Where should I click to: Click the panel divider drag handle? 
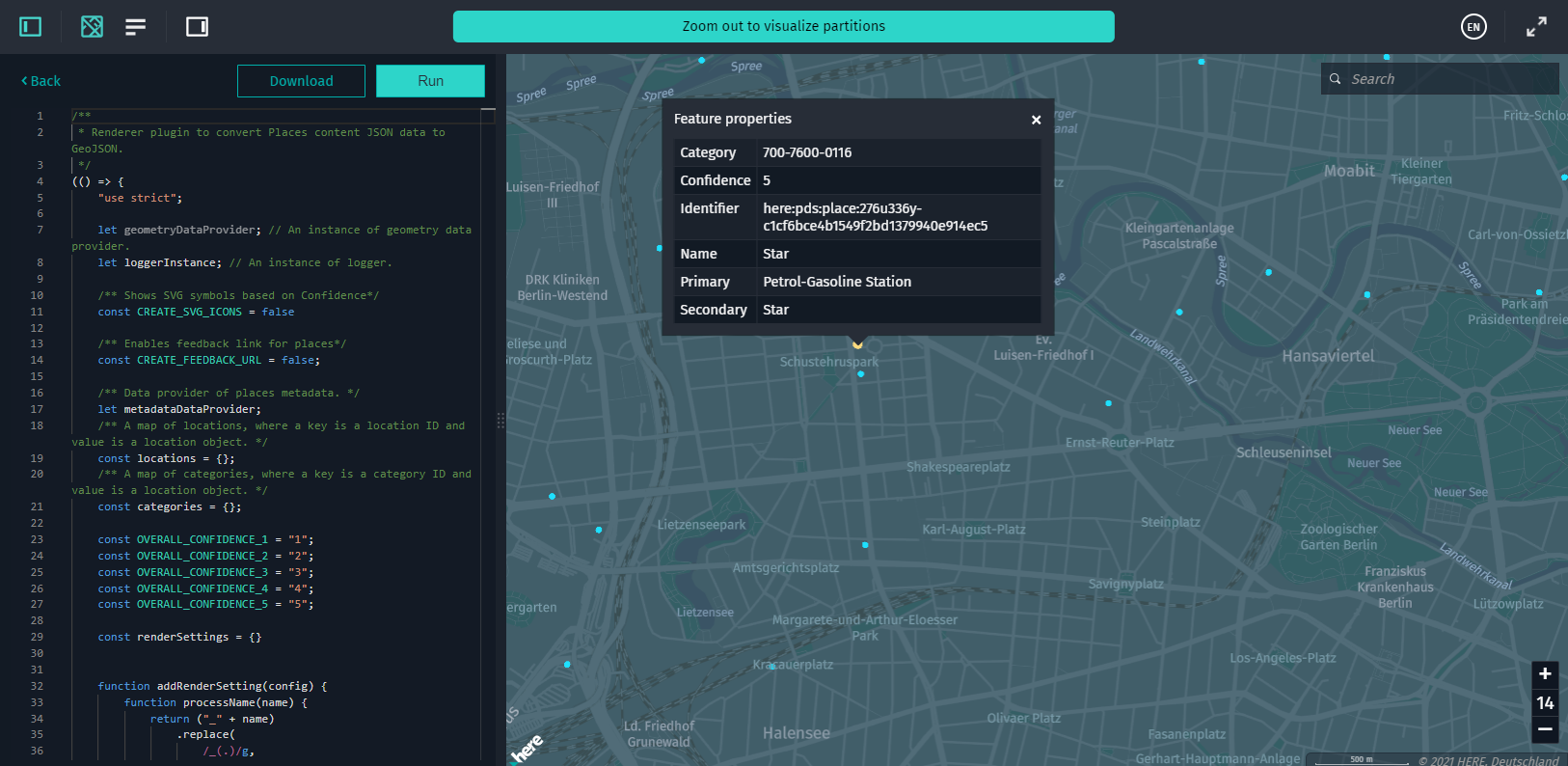click(500, 421)
